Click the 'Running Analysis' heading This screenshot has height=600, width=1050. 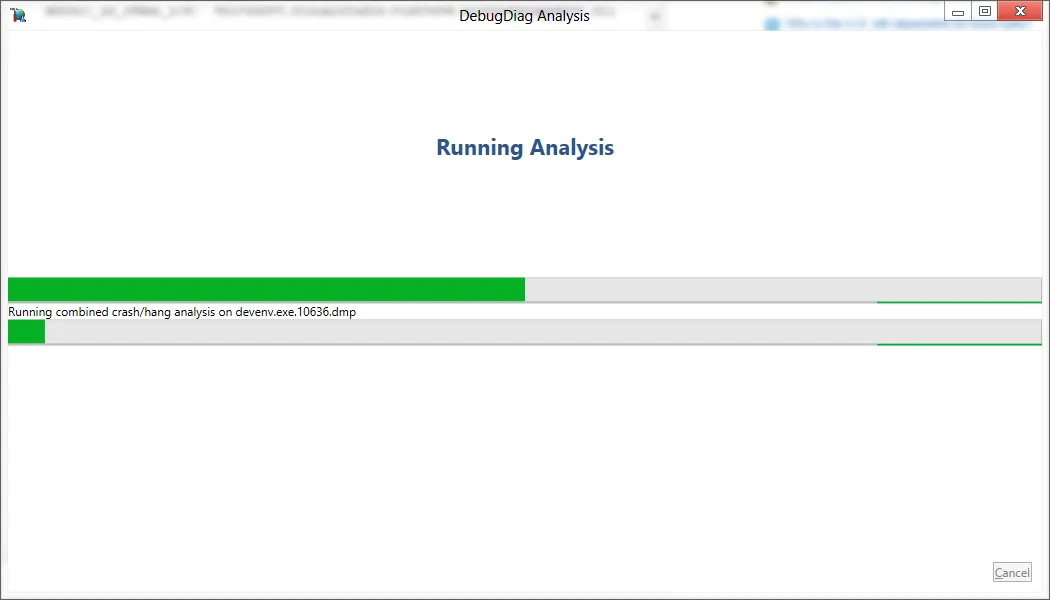(x=525, y=147)
